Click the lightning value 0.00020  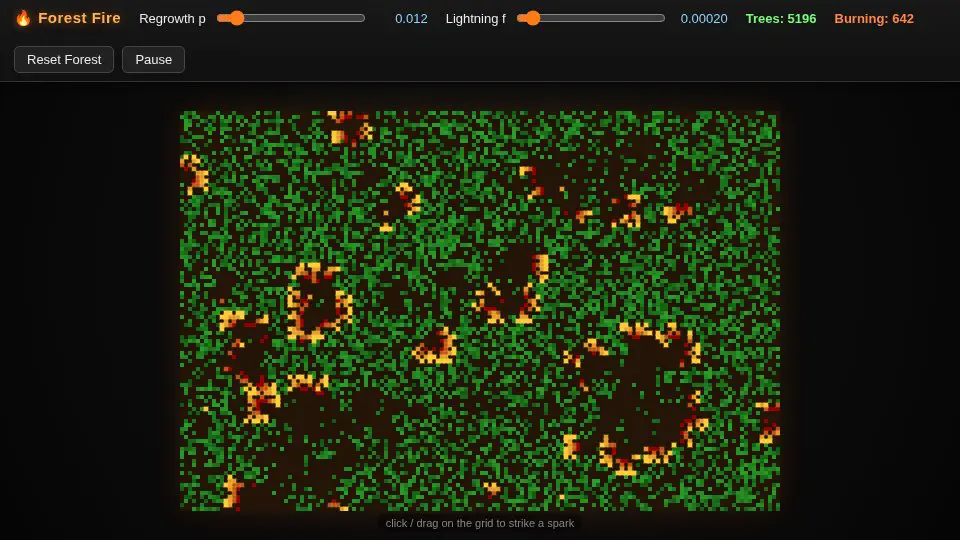pyautogui.click(x=703, y=19)
